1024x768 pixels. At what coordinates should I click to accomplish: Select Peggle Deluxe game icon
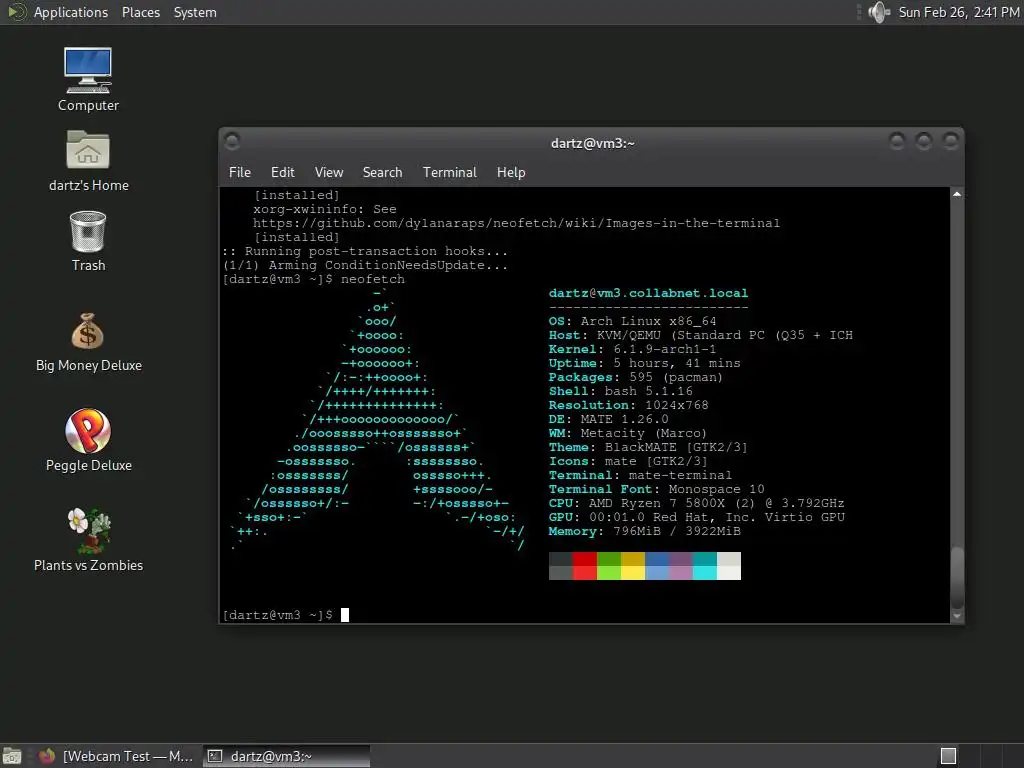click(88, 440)
